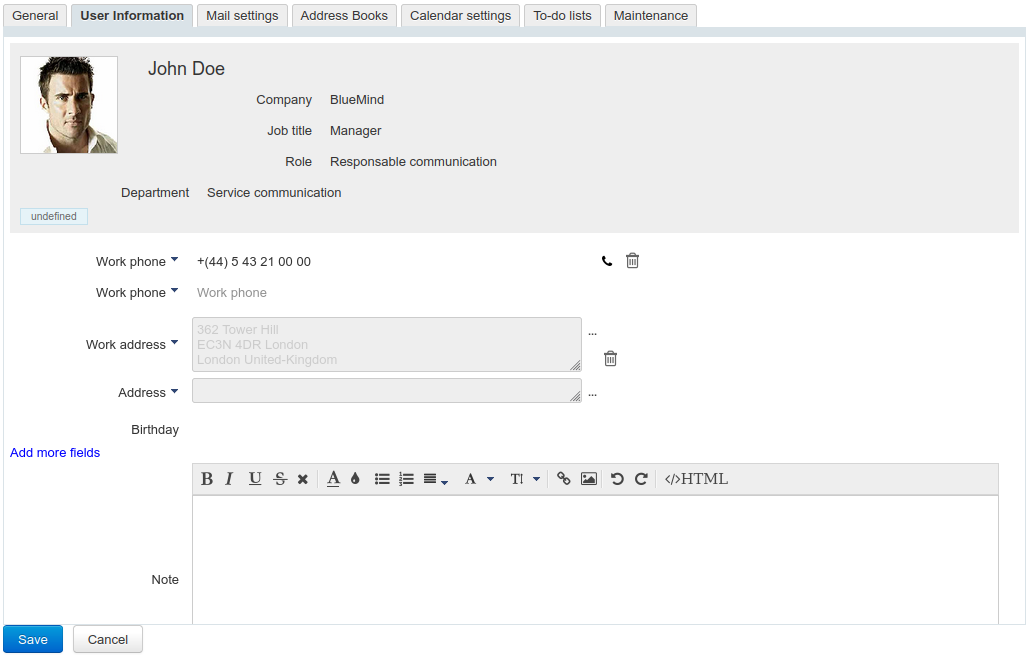Screen dimensions: 1026x655
Task: Click the Save button
Action: tap(33, 639)
